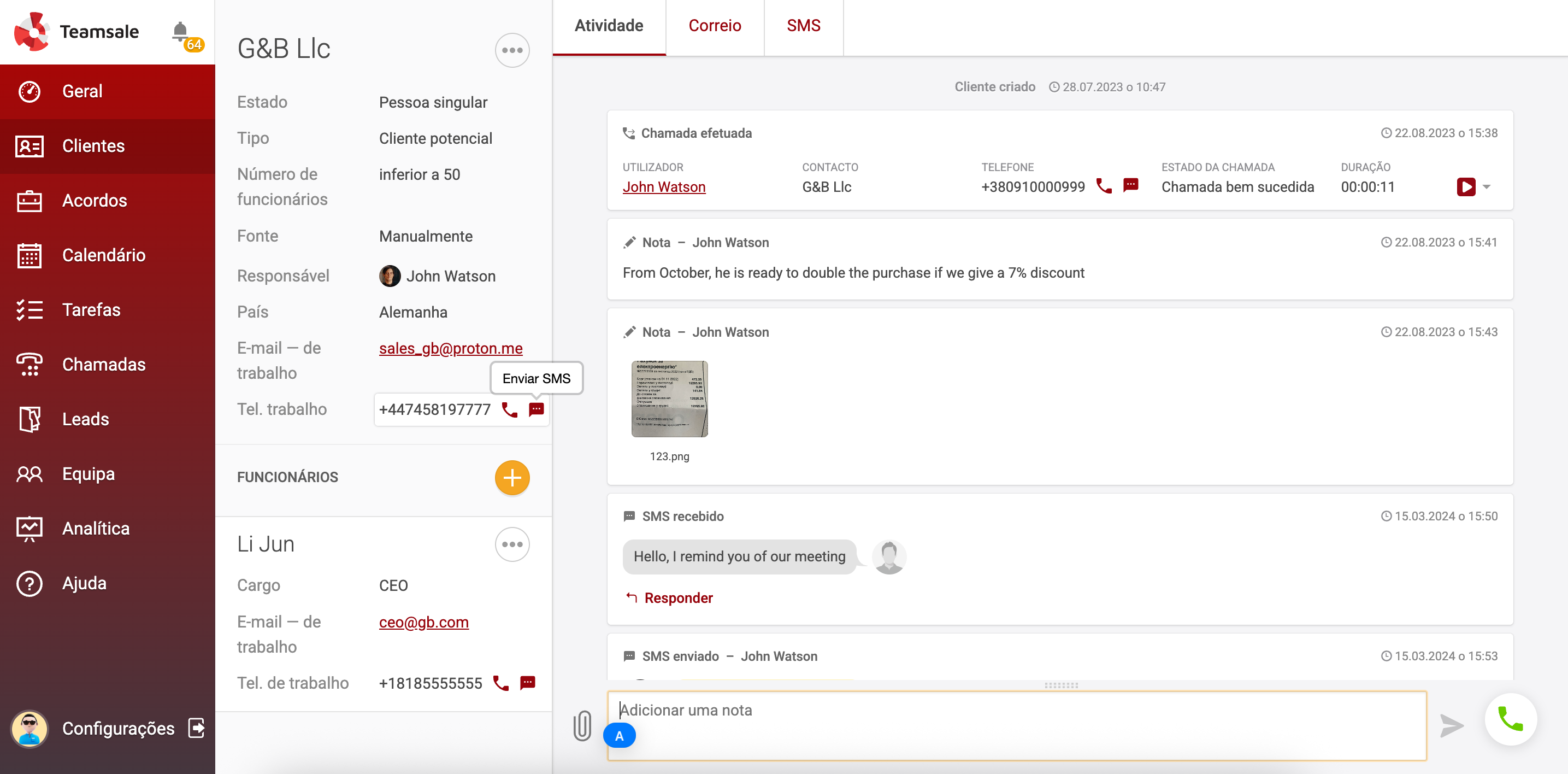Navigate to the Leads section
Viewport: 1568px width, 774px height.
pyautogui.click(x=85, y=419)
